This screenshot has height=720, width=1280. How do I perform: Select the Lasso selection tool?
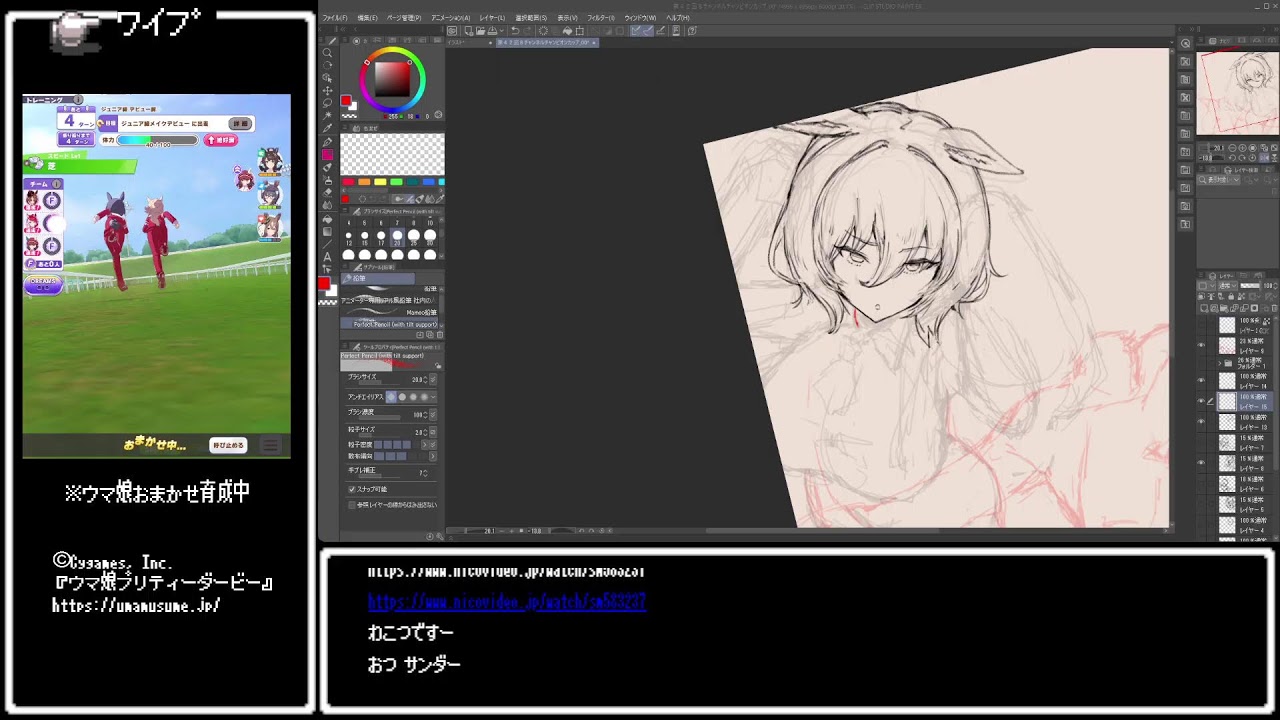pos(327,103)
